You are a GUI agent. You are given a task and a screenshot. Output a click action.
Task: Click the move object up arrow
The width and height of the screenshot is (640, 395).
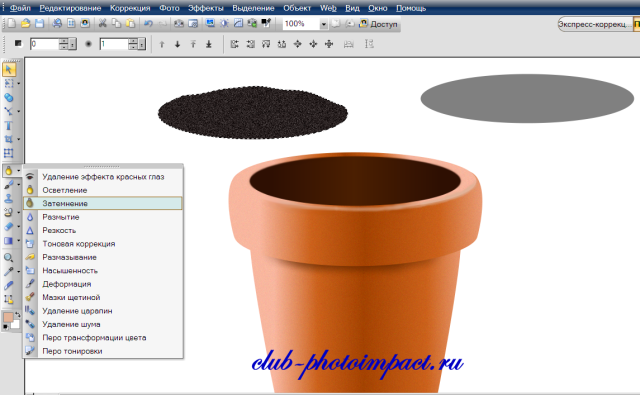pyautogui.click(x=162, y=44)
